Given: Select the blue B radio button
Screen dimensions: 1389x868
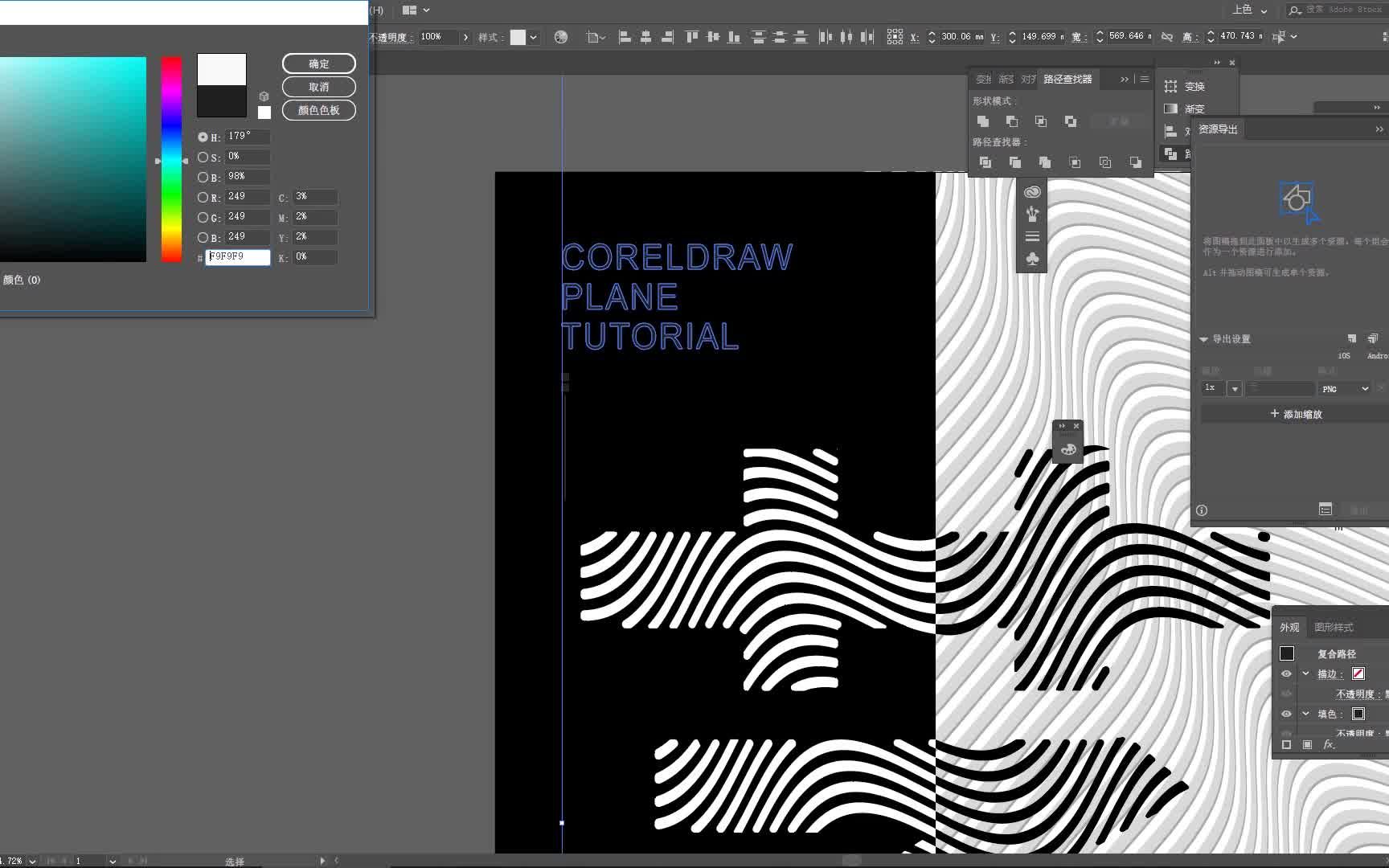Looking at the screenshot, I should click(203, 238).
